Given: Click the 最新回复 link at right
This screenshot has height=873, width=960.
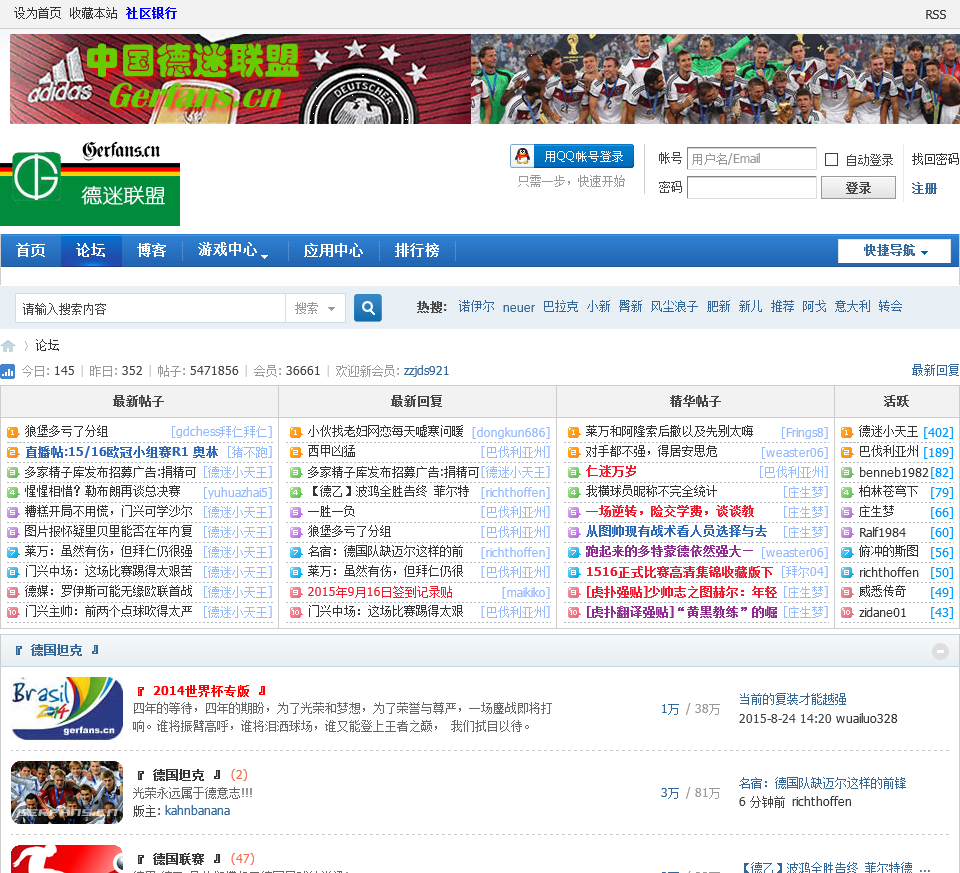Looking at the screenshot, I should (x=935, y=370).
